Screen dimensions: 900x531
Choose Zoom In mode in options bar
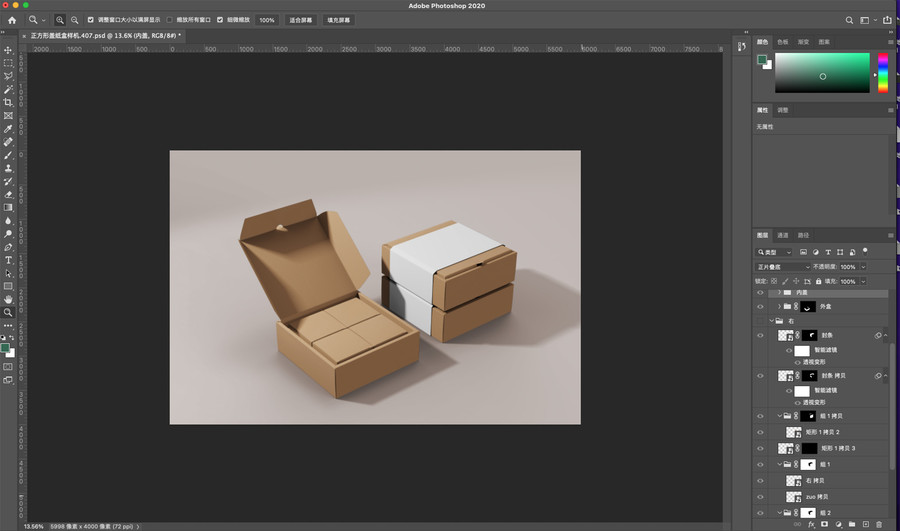(x=60, y=20)
